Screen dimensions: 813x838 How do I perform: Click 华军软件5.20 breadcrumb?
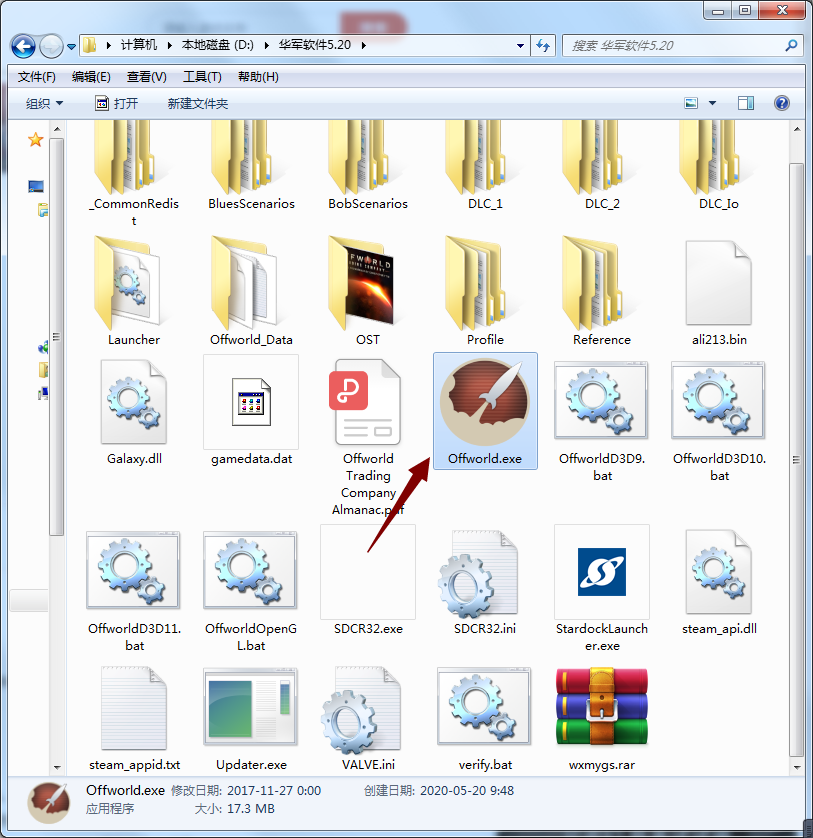(x=314, y=45)
